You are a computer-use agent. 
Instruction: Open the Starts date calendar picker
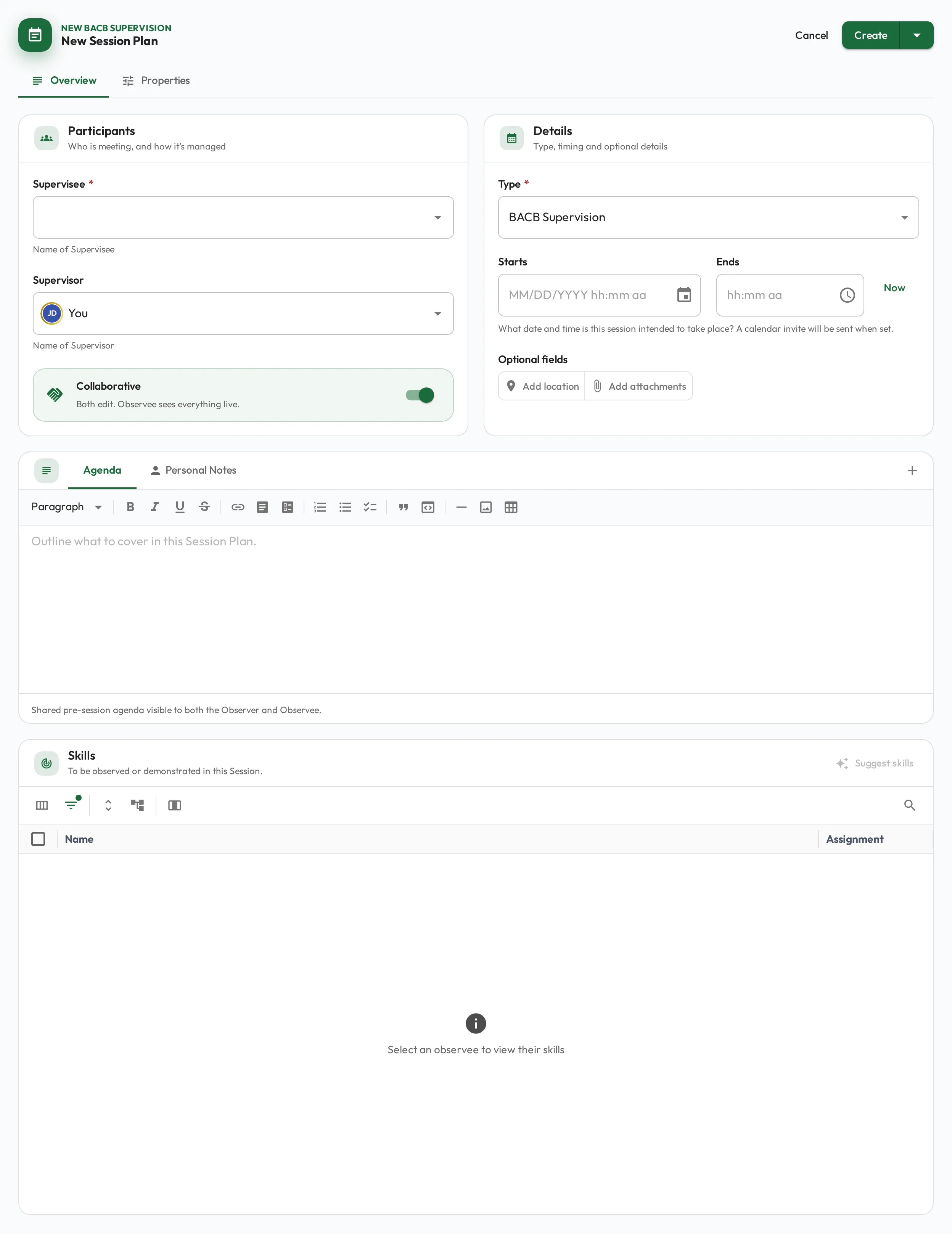coord(684,295)
